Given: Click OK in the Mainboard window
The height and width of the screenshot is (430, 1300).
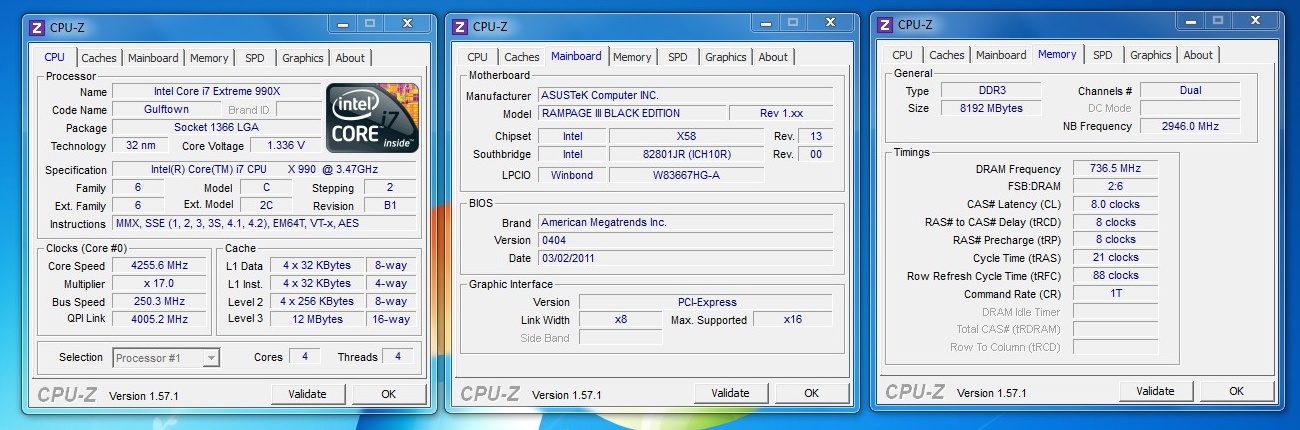Looking at the screenshot, I should [812, 393].
